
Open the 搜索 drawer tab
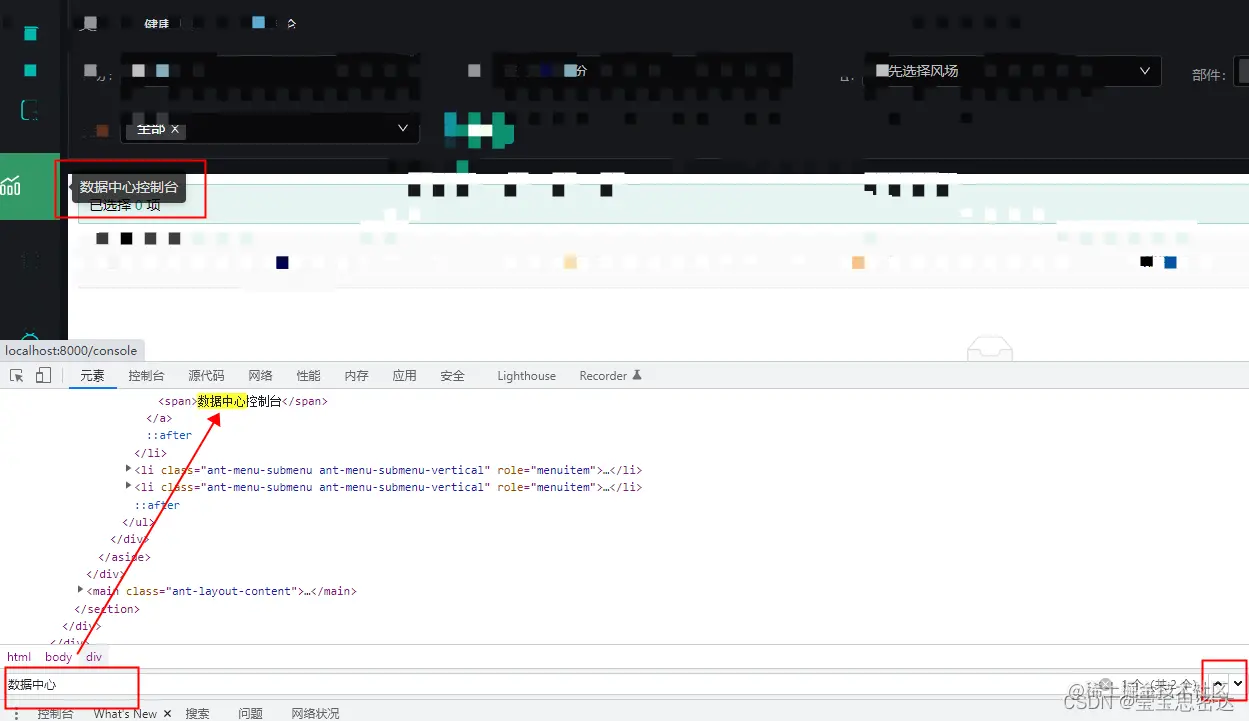pos(197,714)
